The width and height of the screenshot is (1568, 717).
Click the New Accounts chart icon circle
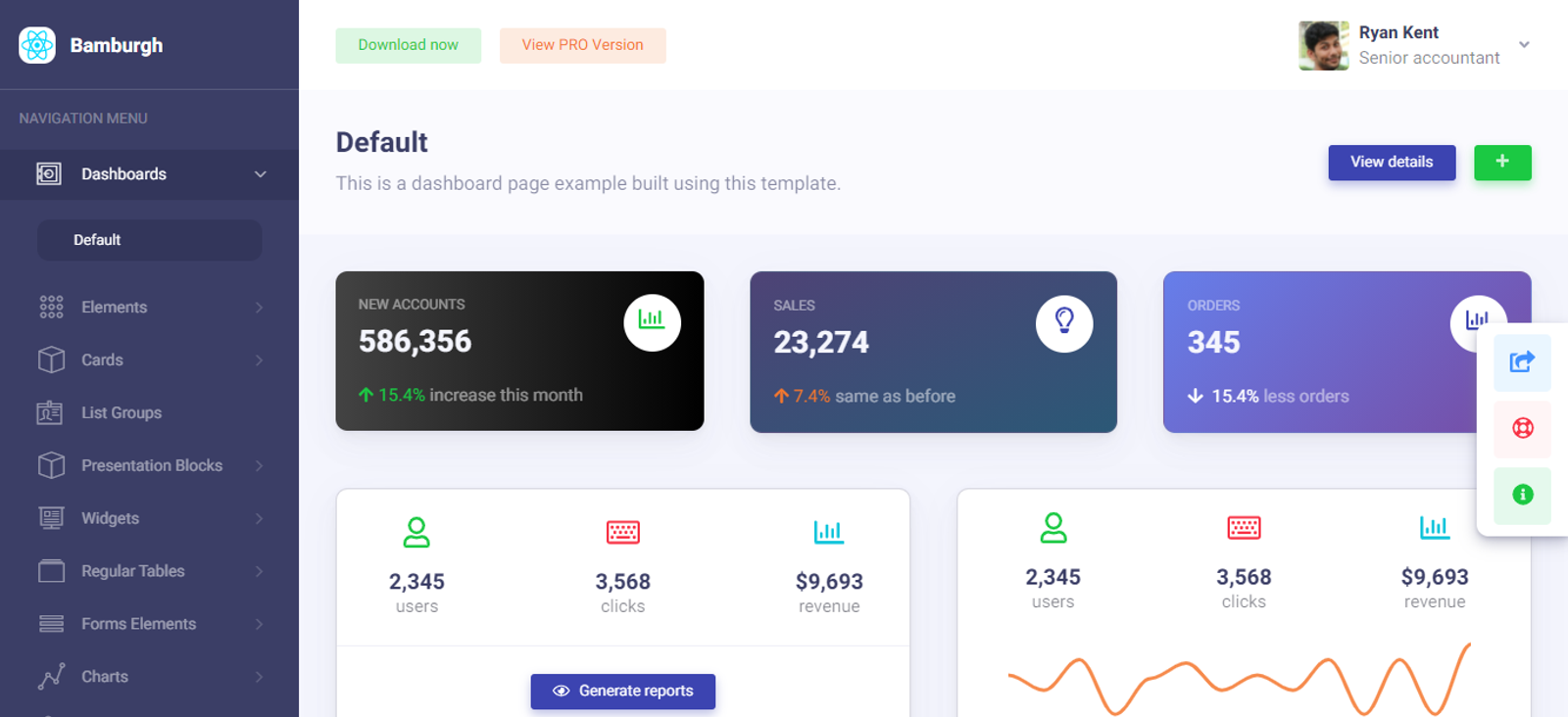652,322
